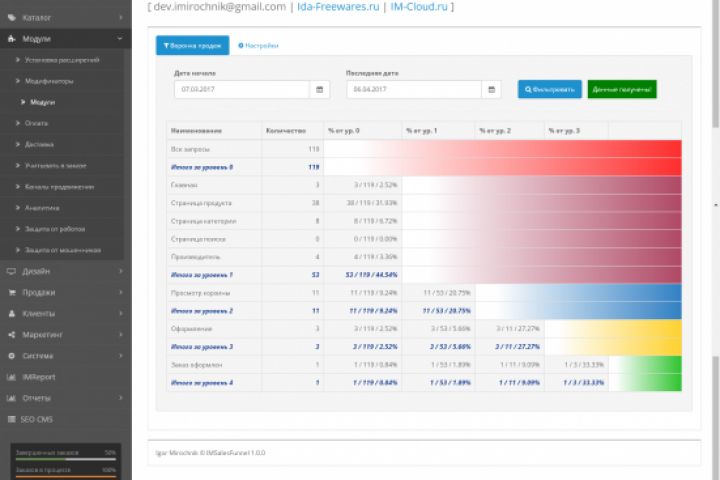This screenshot has width=720, height=480.
Task: Expand the Отчеты menu chevron
Action: pyautogui.click(x=121, y=398)
